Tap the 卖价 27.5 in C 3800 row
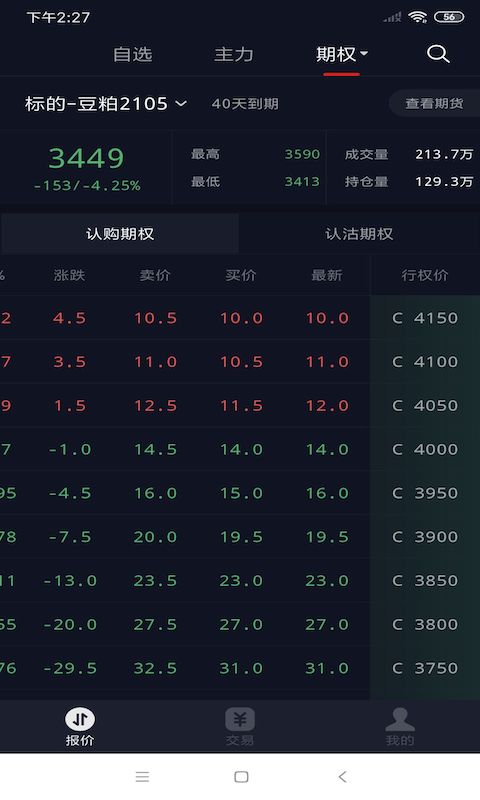 tap(155, 624)
